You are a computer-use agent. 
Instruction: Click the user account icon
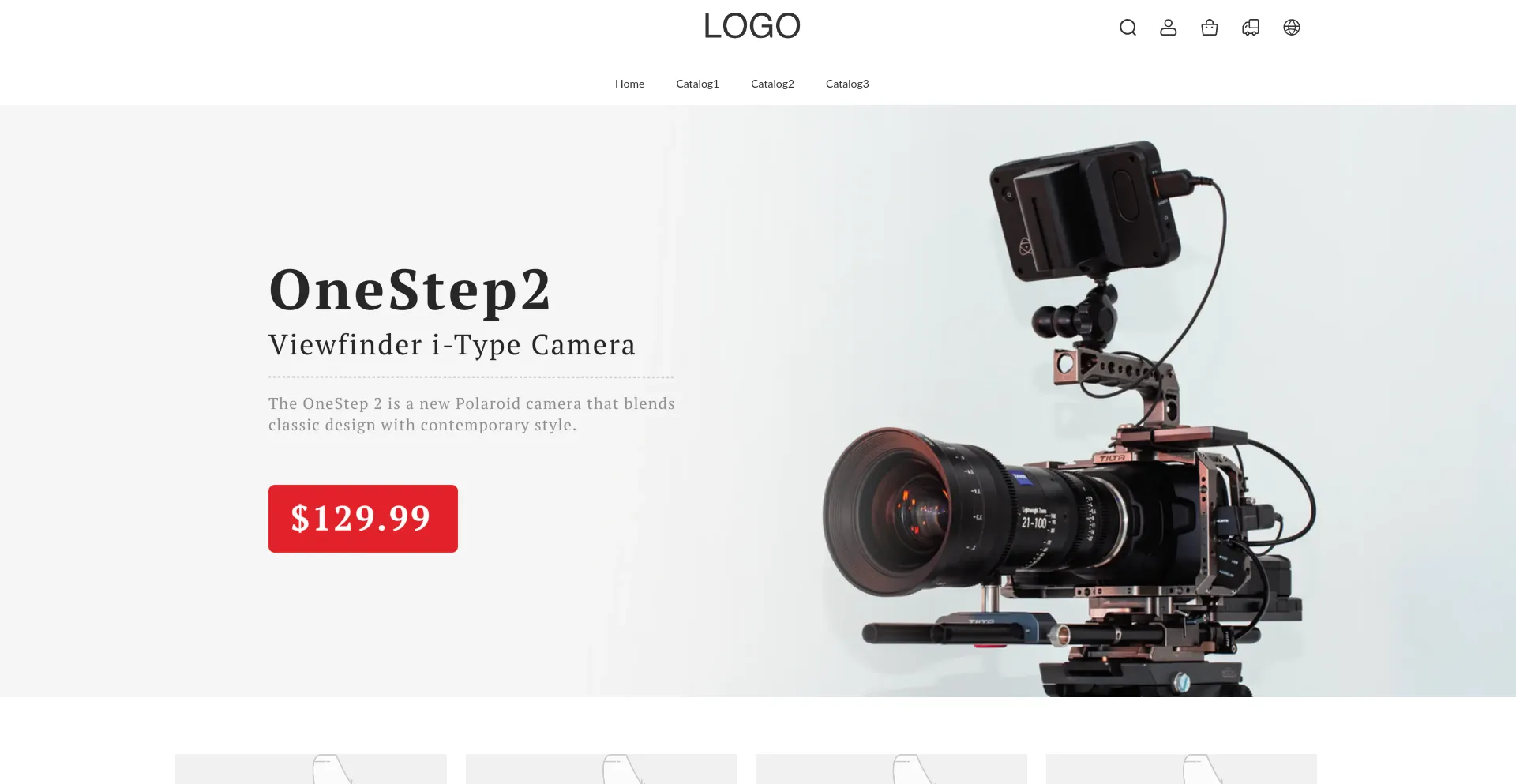click(x=1169, y=28)
